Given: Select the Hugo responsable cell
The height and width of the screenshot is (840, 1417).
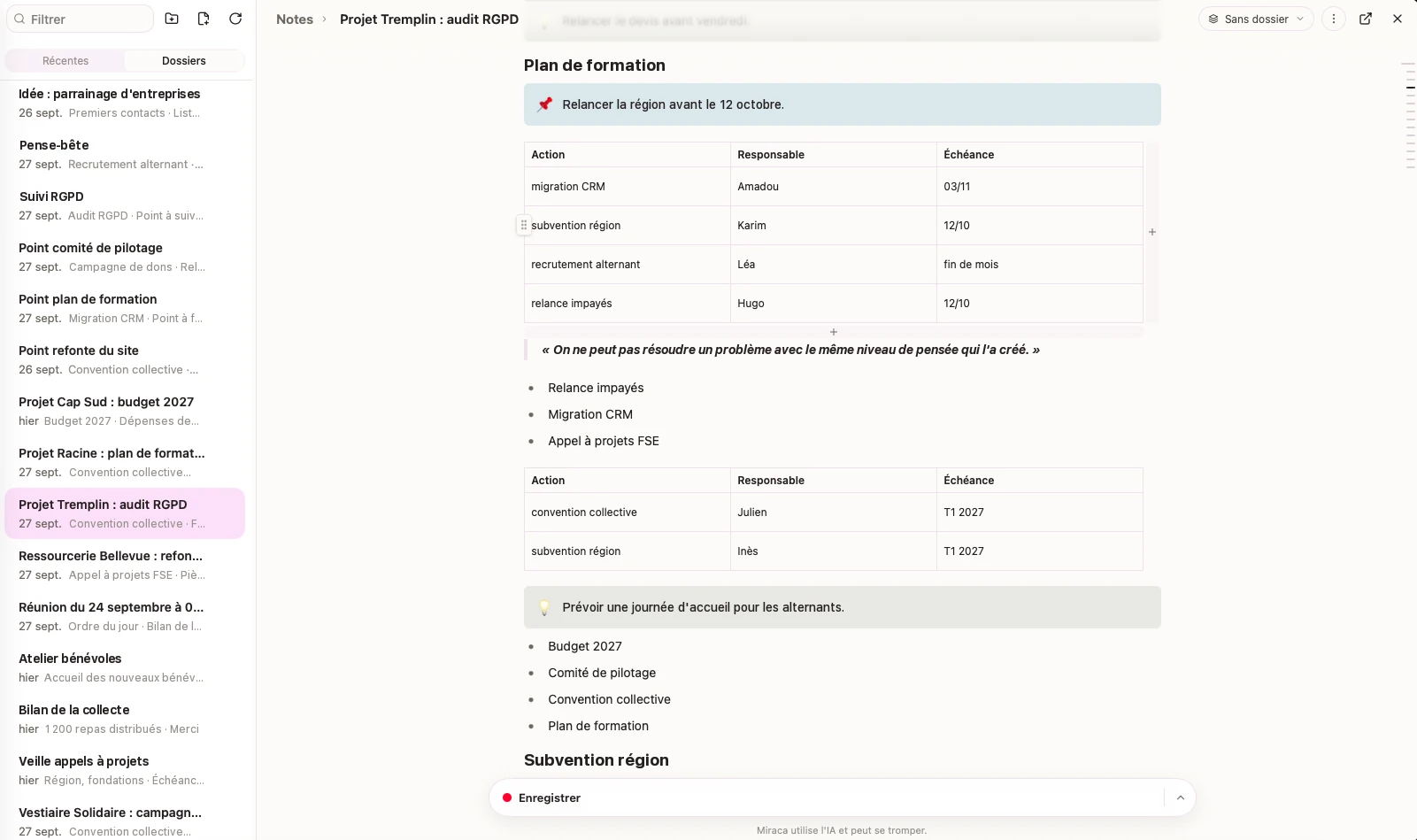Looking at the screenshot, I should (x=834, y=304).
